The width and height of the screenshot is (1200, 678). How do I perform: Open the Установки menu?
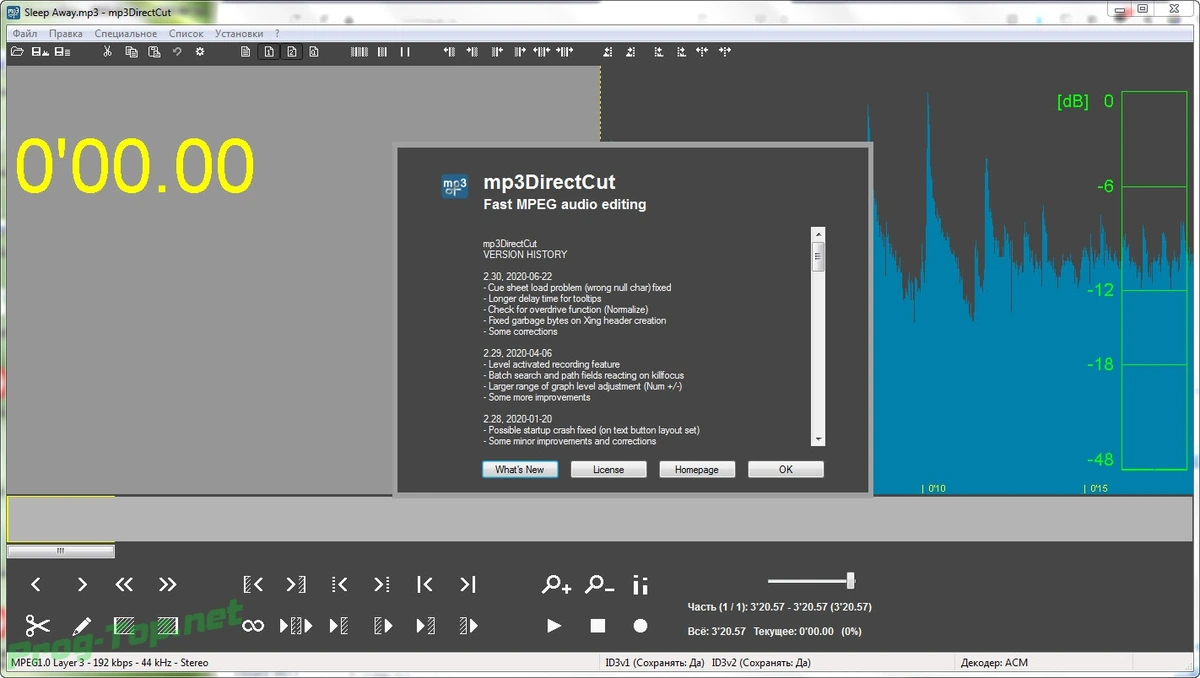239,33
